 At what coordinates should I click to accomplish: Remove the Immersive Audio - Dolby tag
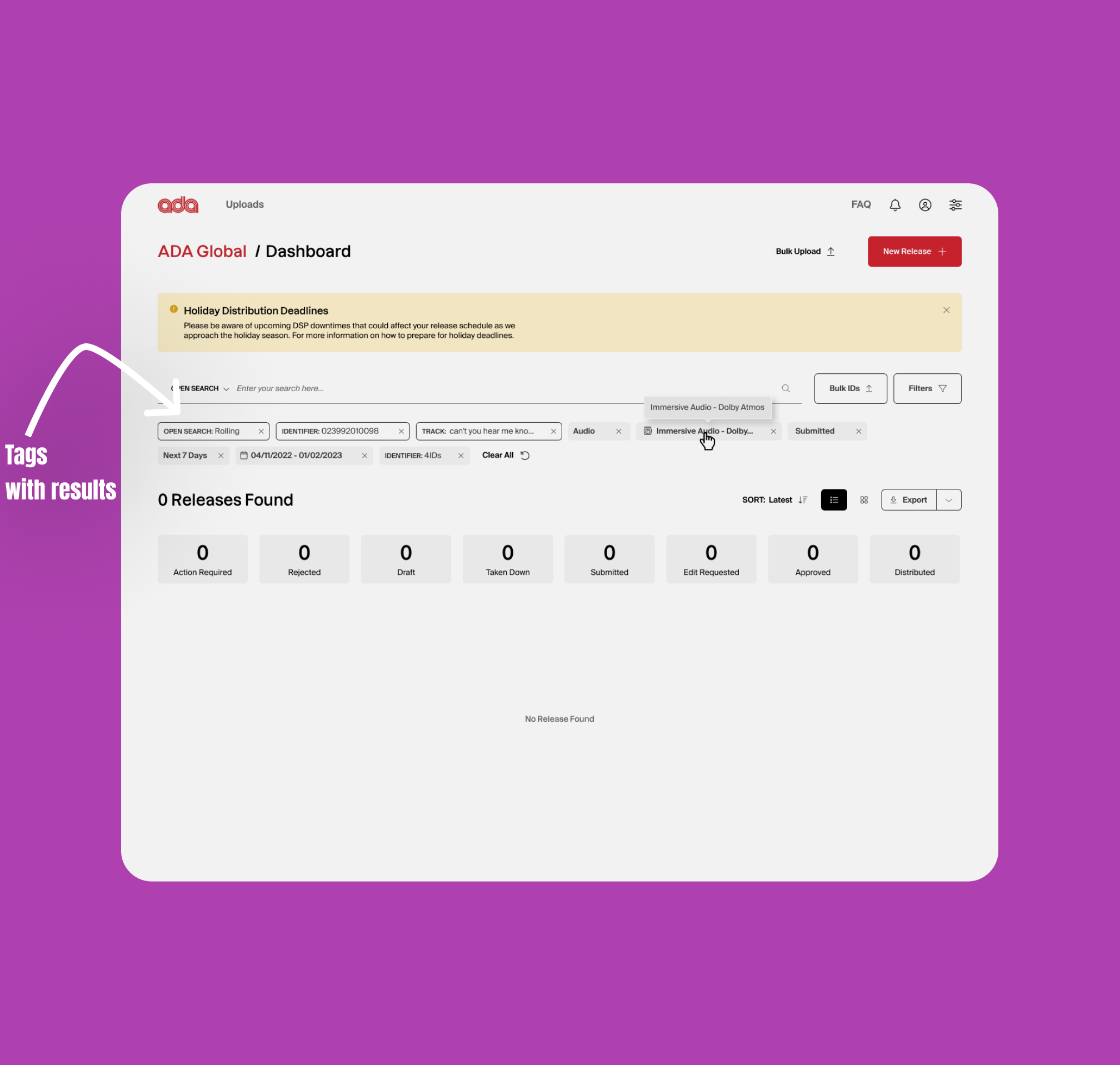coord(773,432)
